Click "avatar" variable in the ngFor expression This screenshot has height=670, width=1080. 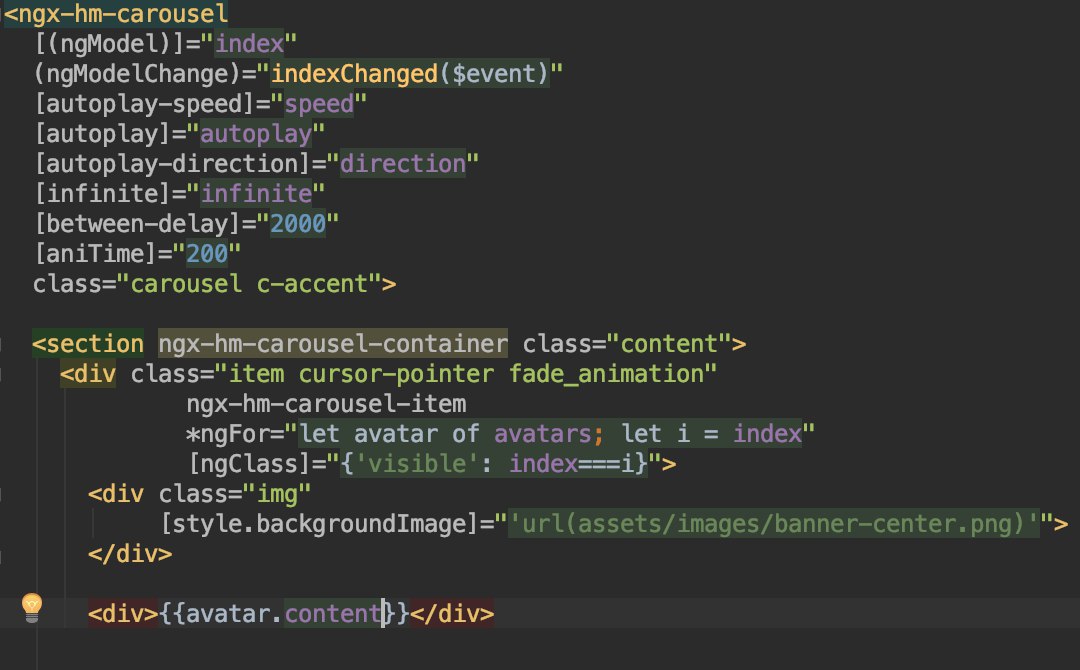point(396,434)
